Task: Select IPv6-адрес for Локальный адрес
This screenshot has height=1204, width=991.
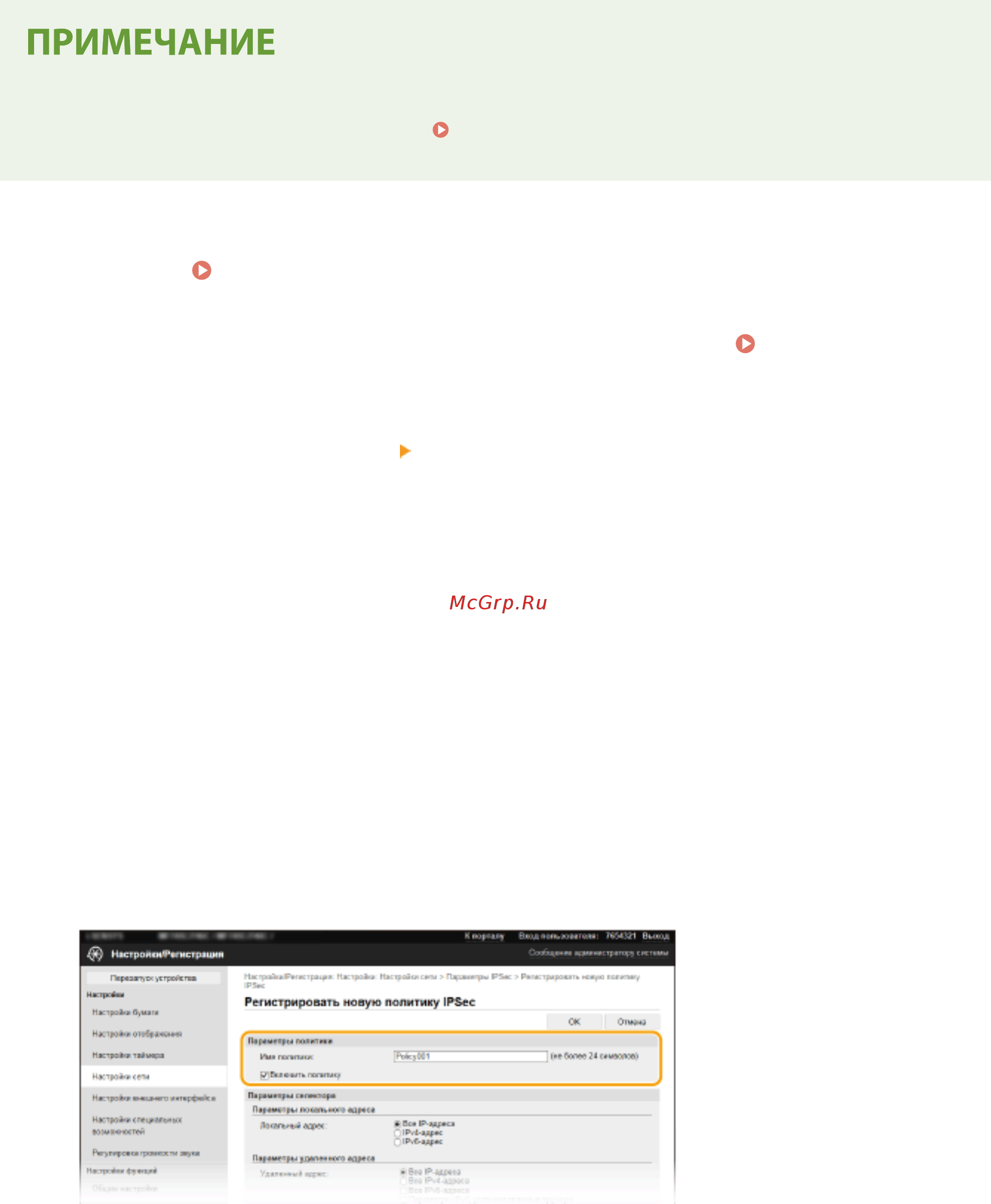Action: [397, 1142]
